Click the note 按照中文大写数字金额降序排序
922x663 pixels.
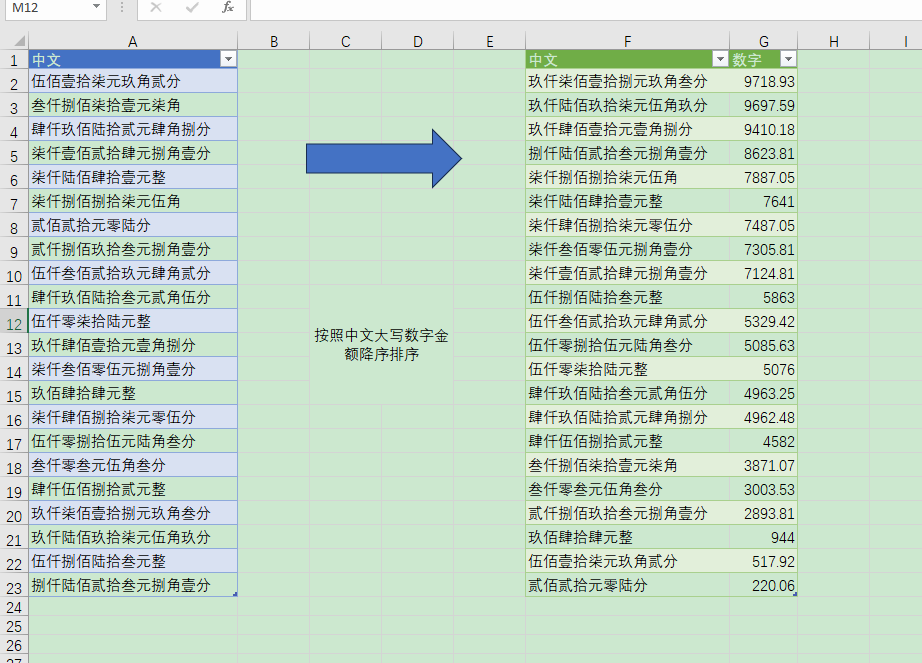click(x=381, y=344)
